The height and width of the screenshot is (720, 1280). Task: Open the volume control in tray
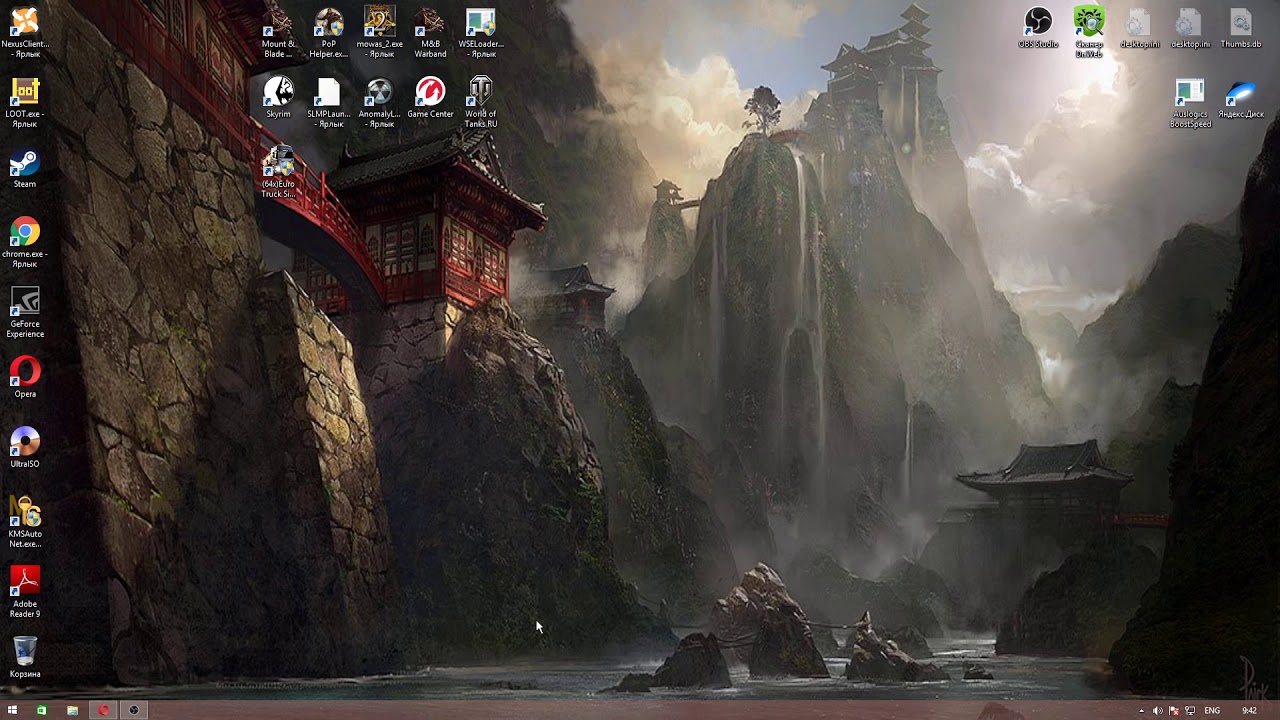(1157, 711)
